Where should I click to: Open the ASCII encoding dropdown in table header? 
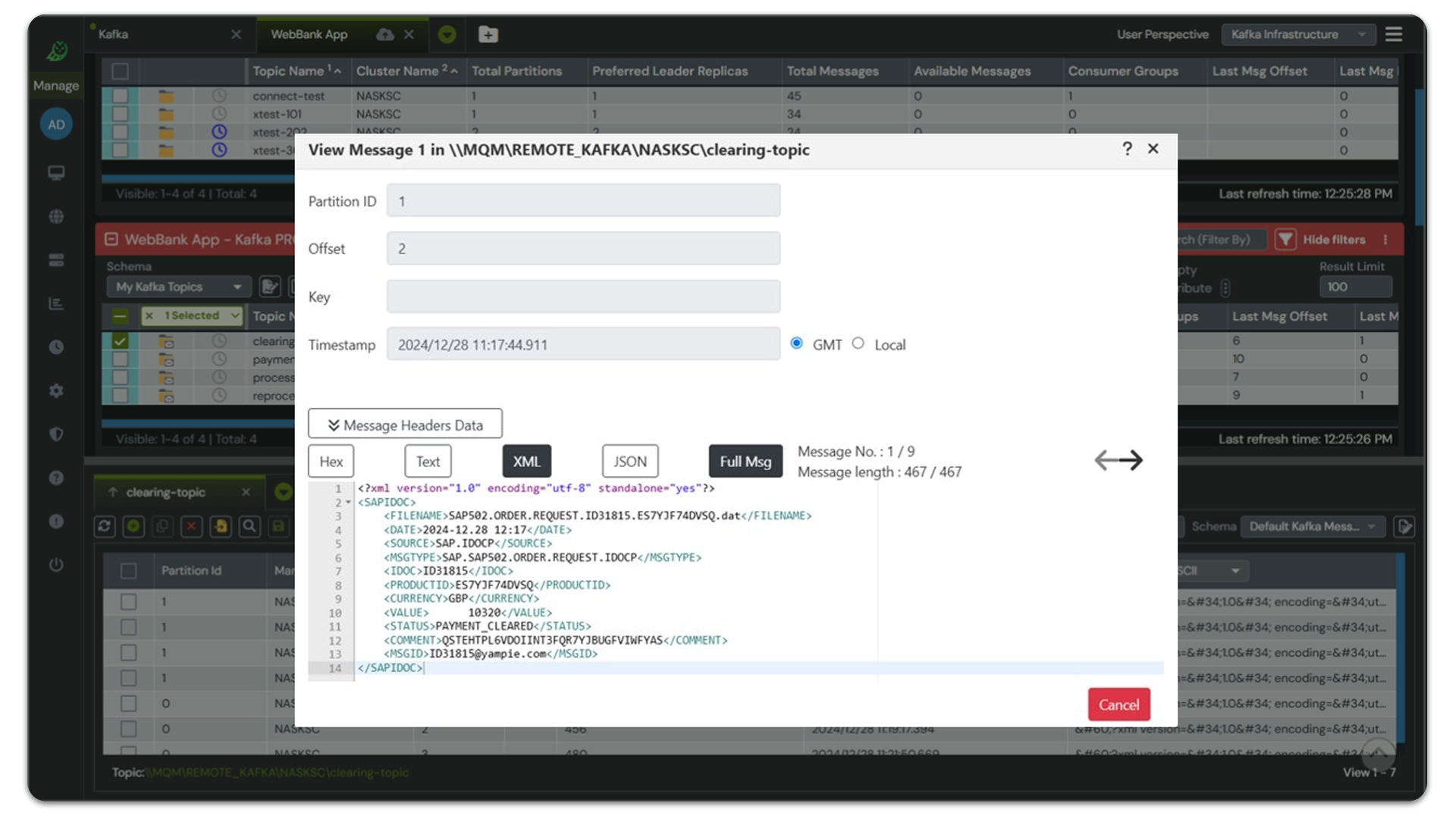click(x=1212, y=570)
